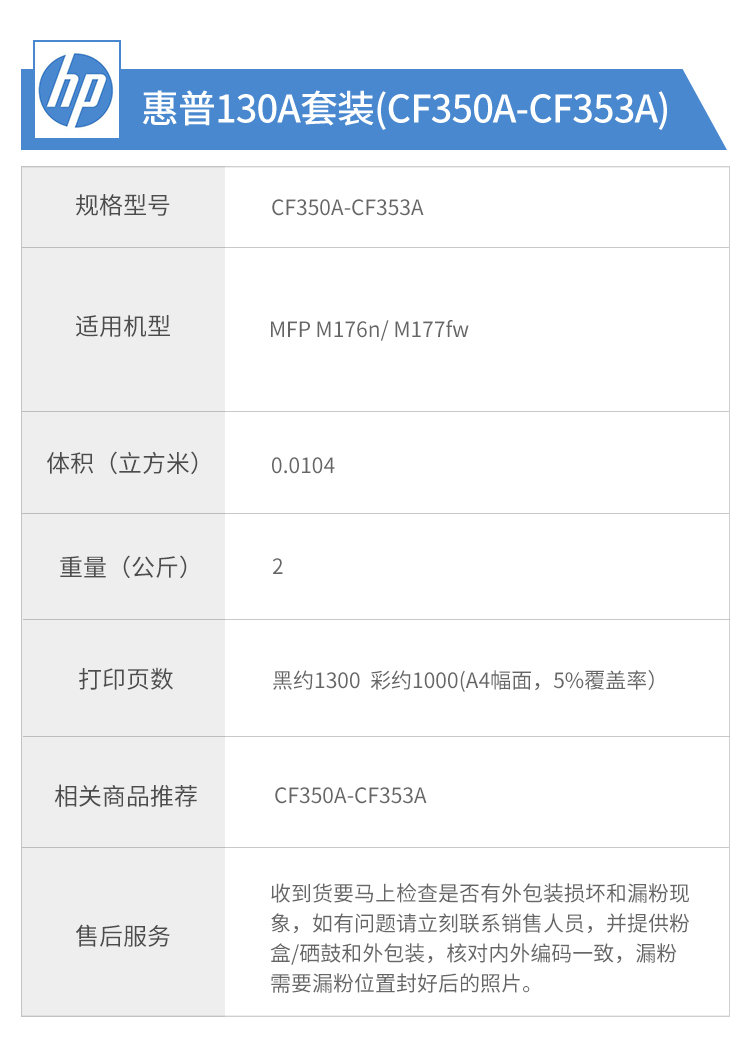This screenshot has width=750, height=1040.
Task: Click the 5%覆盖率 coverage note
Action: [x=600, y=681]
